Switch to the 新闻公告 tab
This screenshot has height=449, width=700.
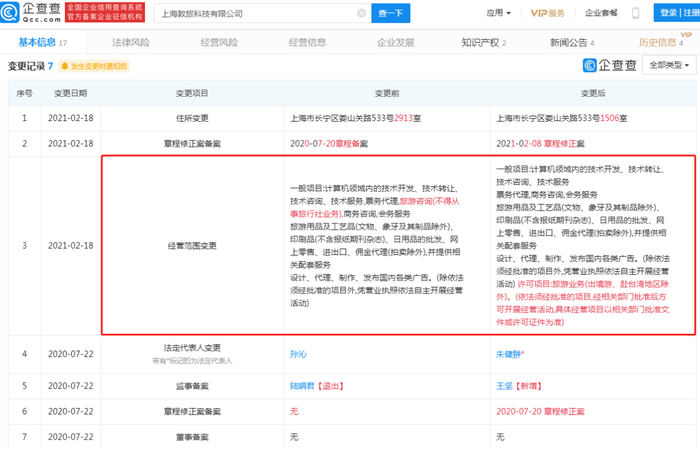pos(572,42)
